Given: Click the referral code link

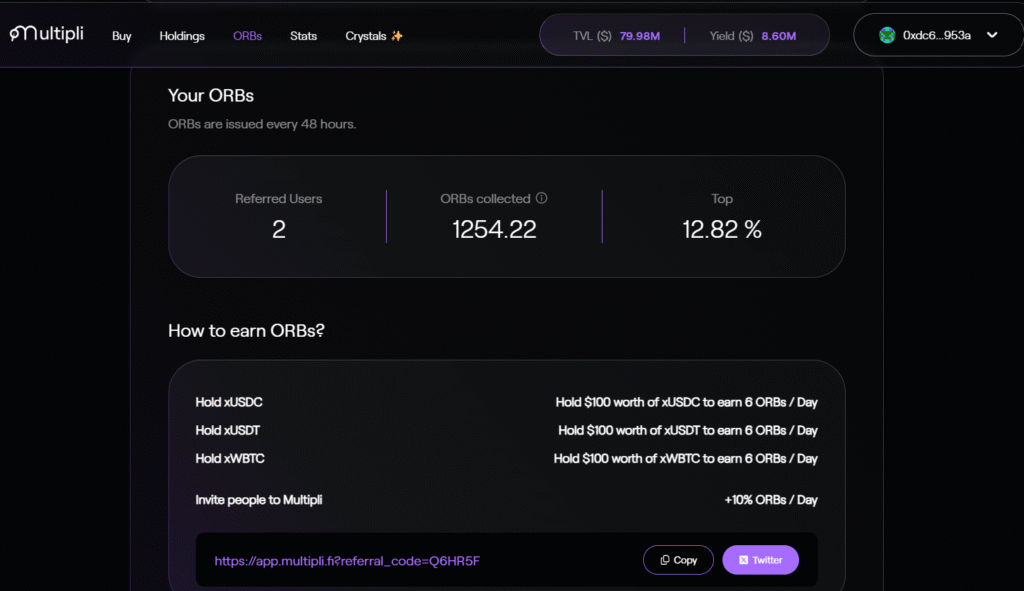Looking at the screenshot, I should click(x=347, y=560).
